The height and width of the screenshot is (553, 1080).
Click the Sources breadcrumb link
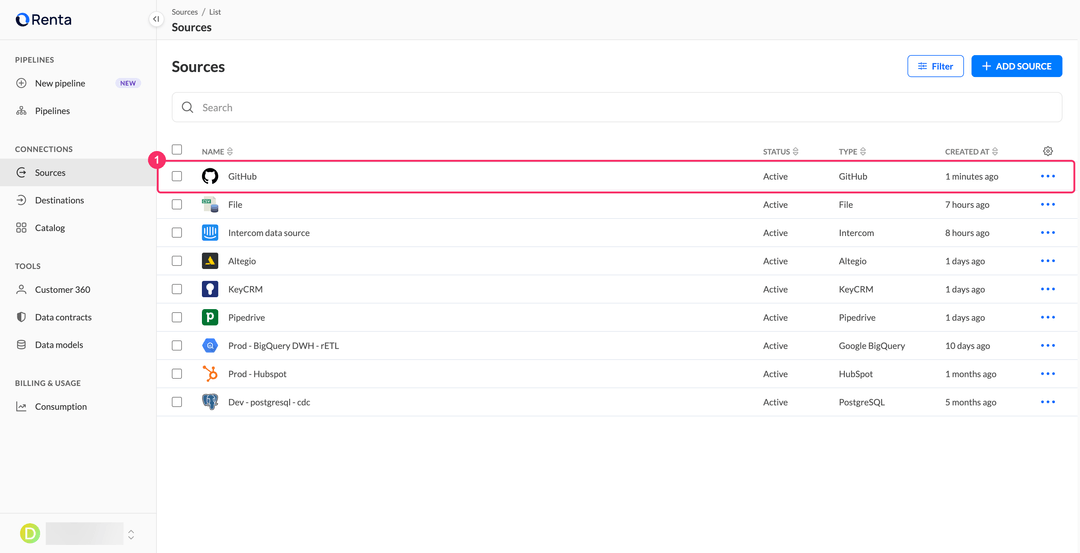(185, 12)
